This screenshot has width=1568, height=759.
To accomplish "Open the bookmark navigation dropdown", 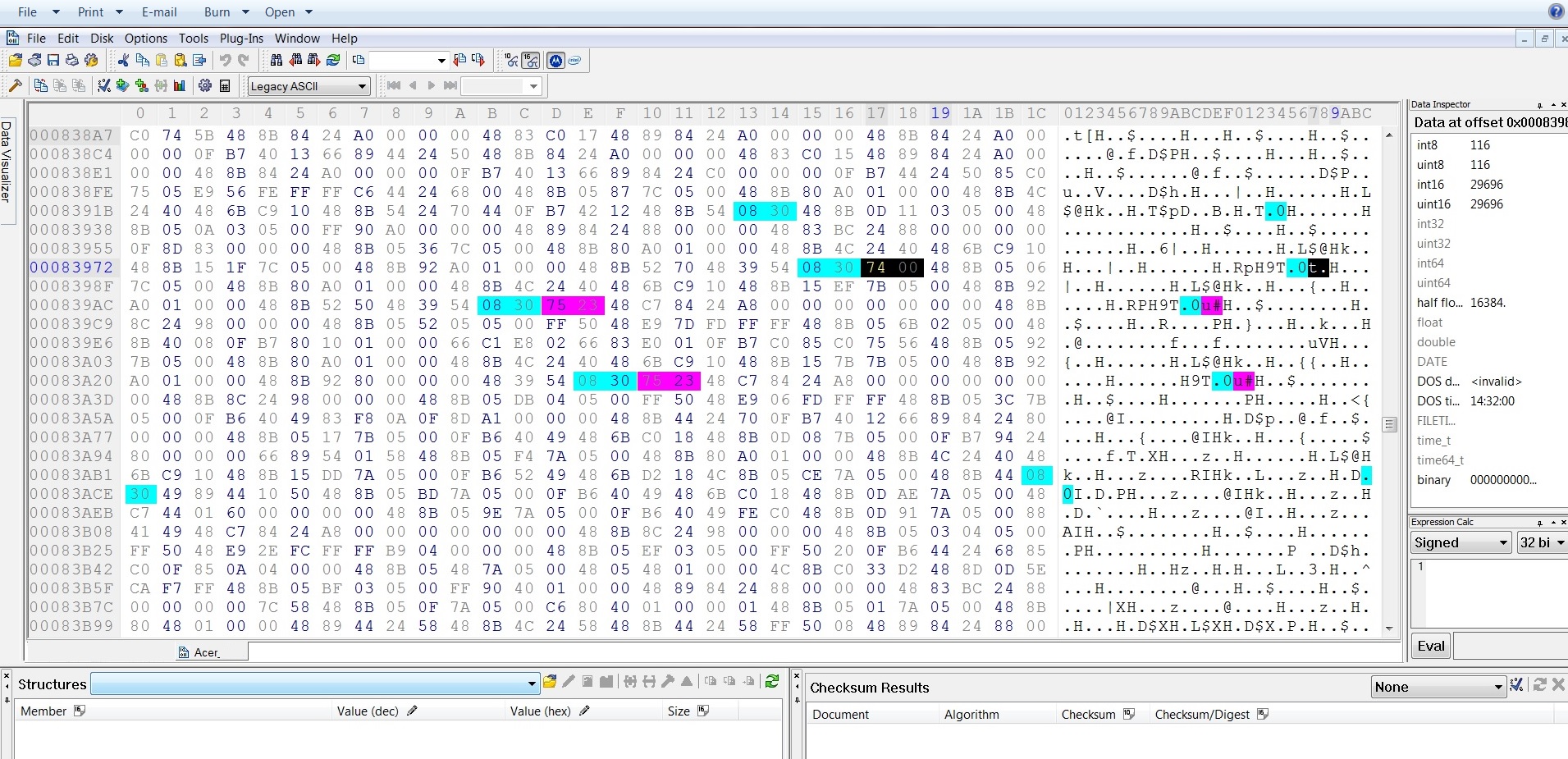I will pyautogui.click(x=533, y=86).
